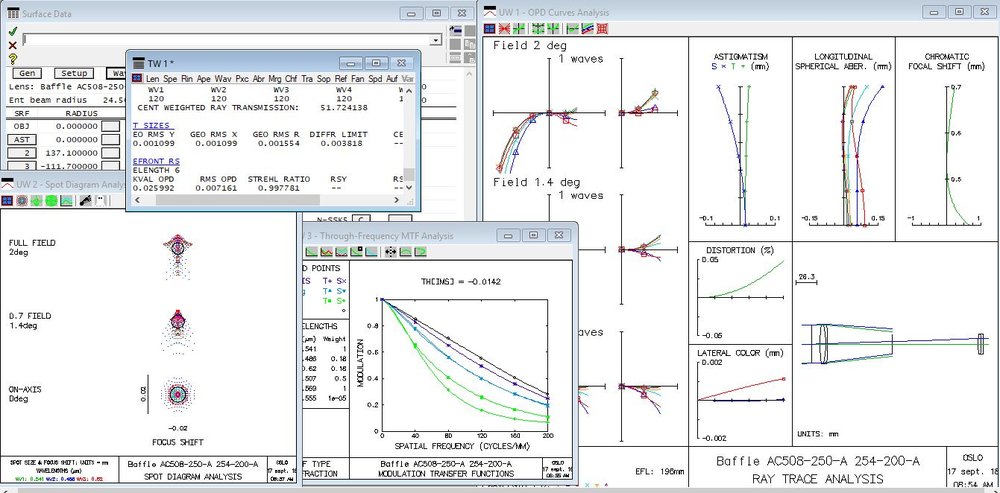This screenshot has width=1000, height=493.
Task: Click the red-curve MTF icon in UW 3 toolbar
Action: (x=327, y=252)
